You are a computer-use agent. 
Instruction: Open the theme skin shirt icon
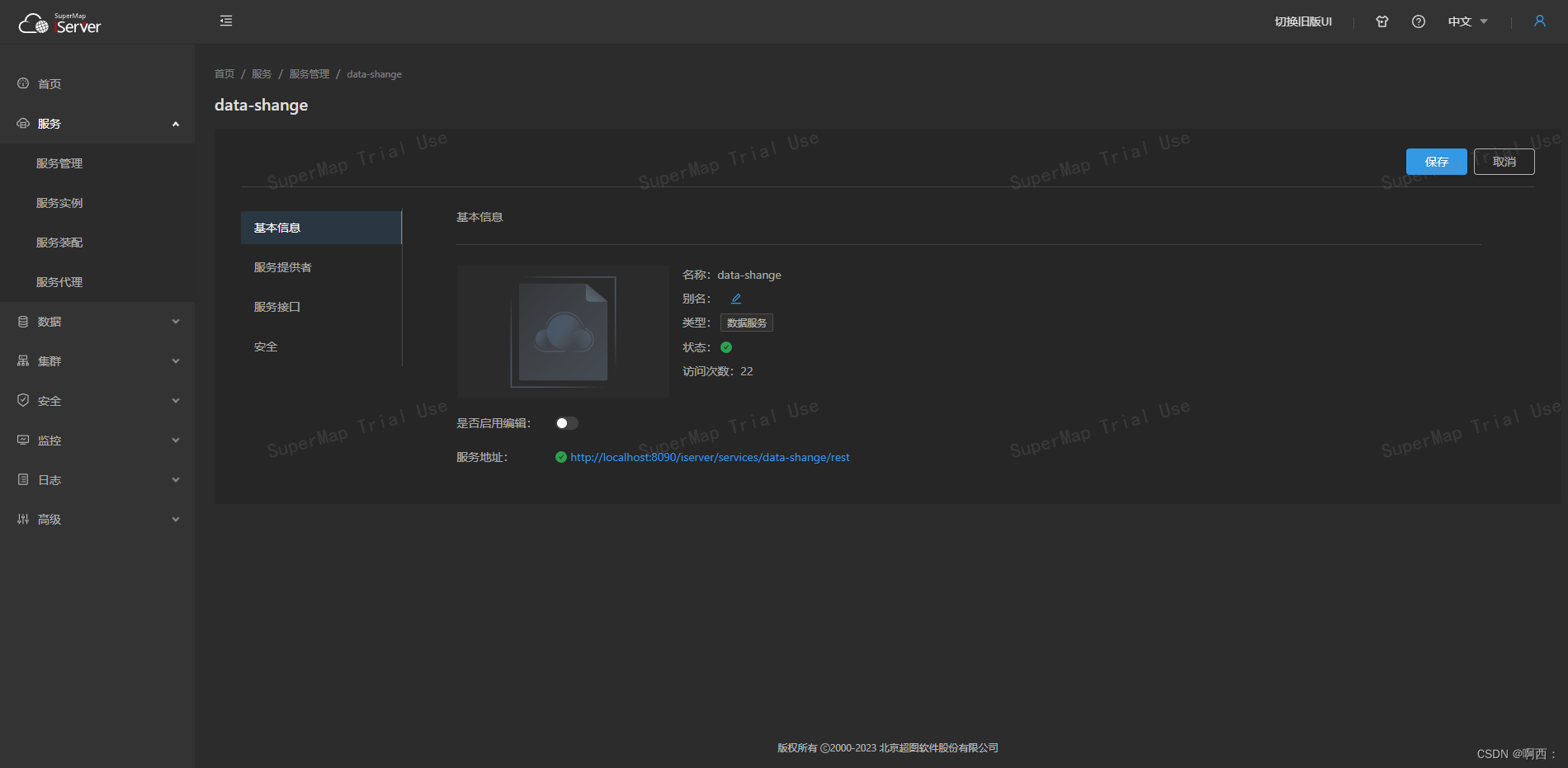(x=1382, y=21)
